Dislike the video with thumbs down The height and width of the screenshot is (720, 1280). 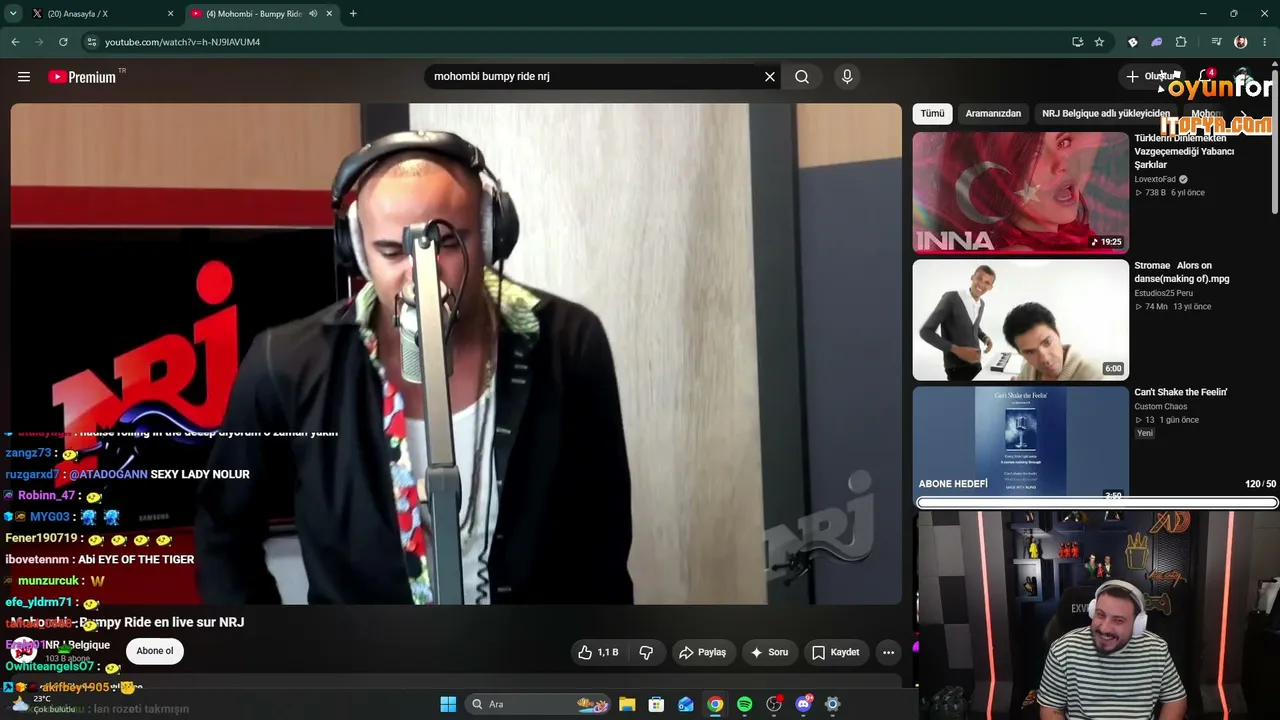[x=646, y=652]
